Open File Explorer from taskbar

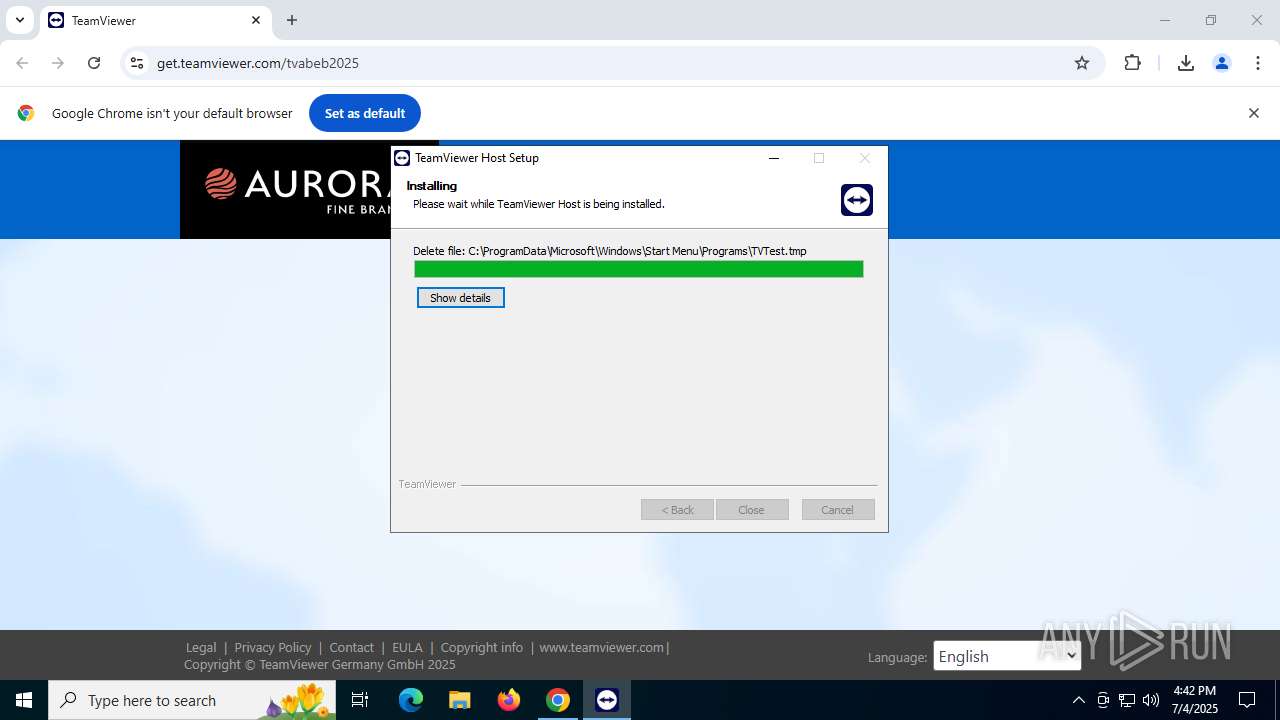[459, 700]
